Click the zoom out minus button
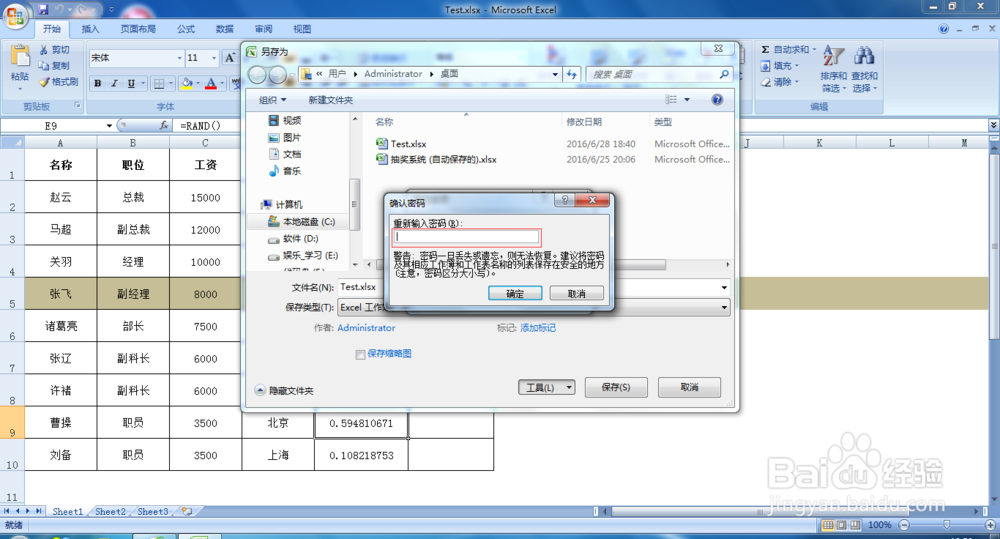The height and width of the screenshot is (539, 1000). coord(904,525)
